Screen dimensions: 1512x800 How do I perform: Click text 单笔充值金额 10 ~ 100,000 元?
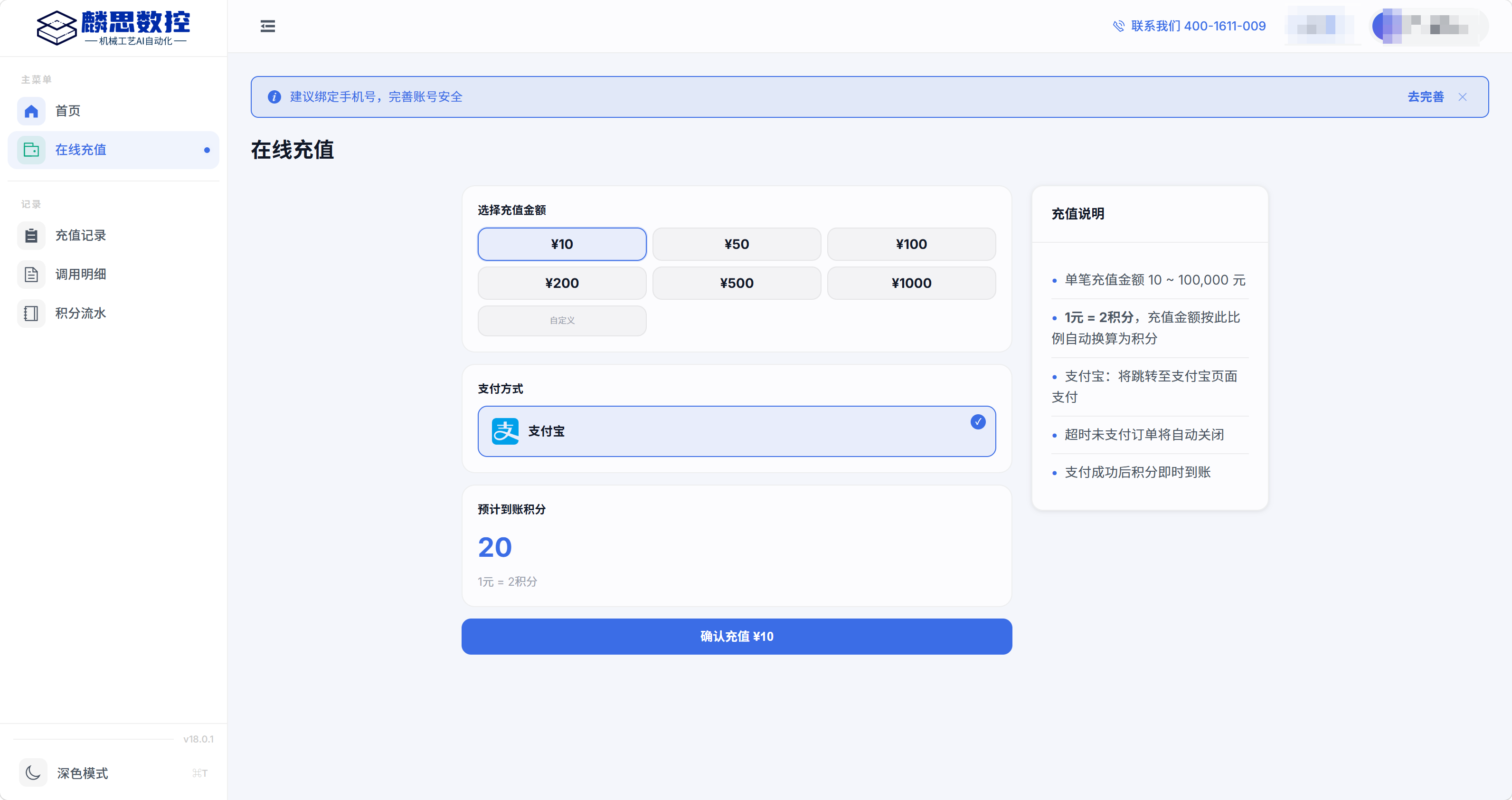[x=1154, y=280]
